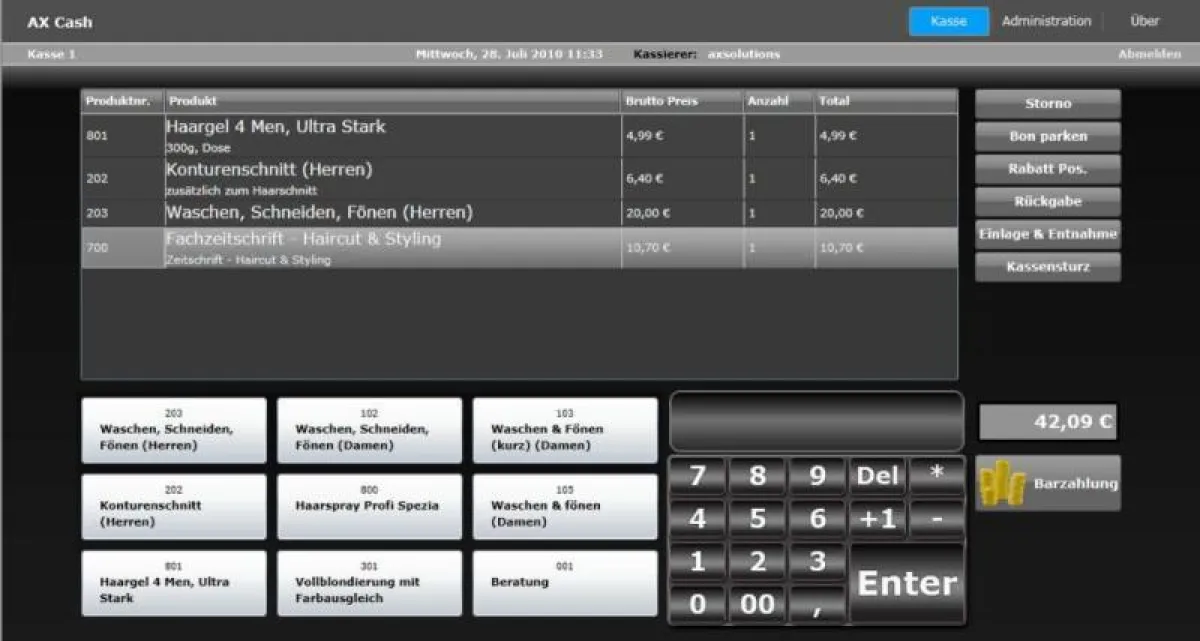Screen dimensions: 1200x641
Task: Add product Beratung 001 tile
Action: coord(565,583)
